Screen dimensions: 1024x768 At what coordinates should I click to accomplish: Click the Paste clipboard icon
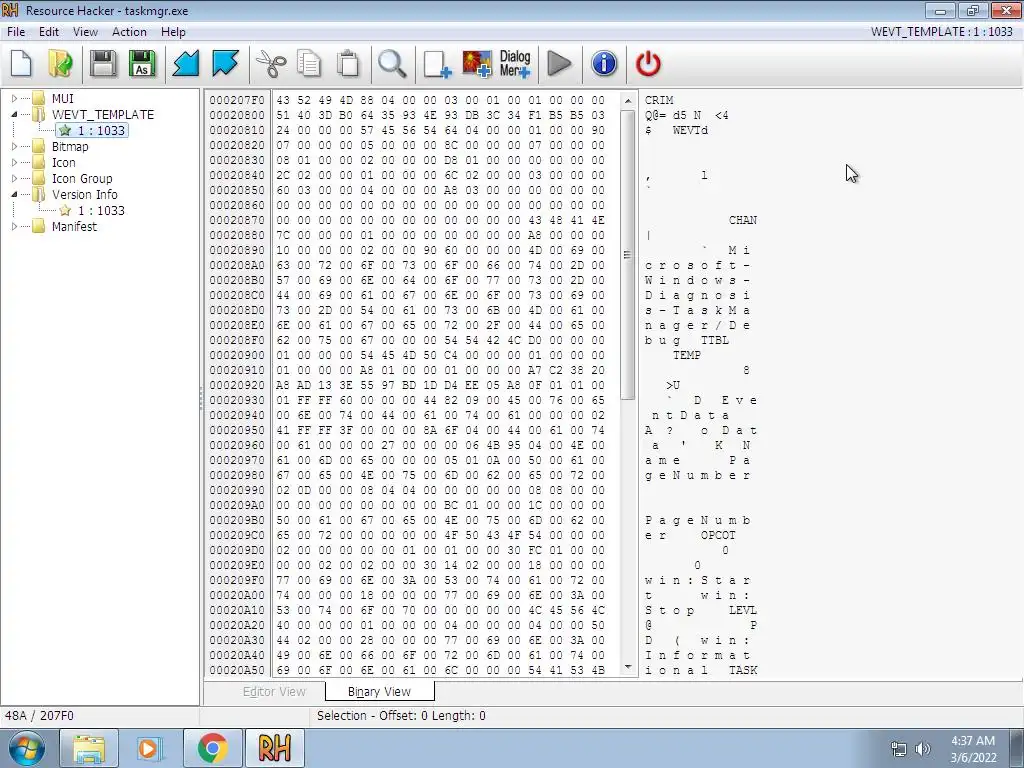pos(348,64)
